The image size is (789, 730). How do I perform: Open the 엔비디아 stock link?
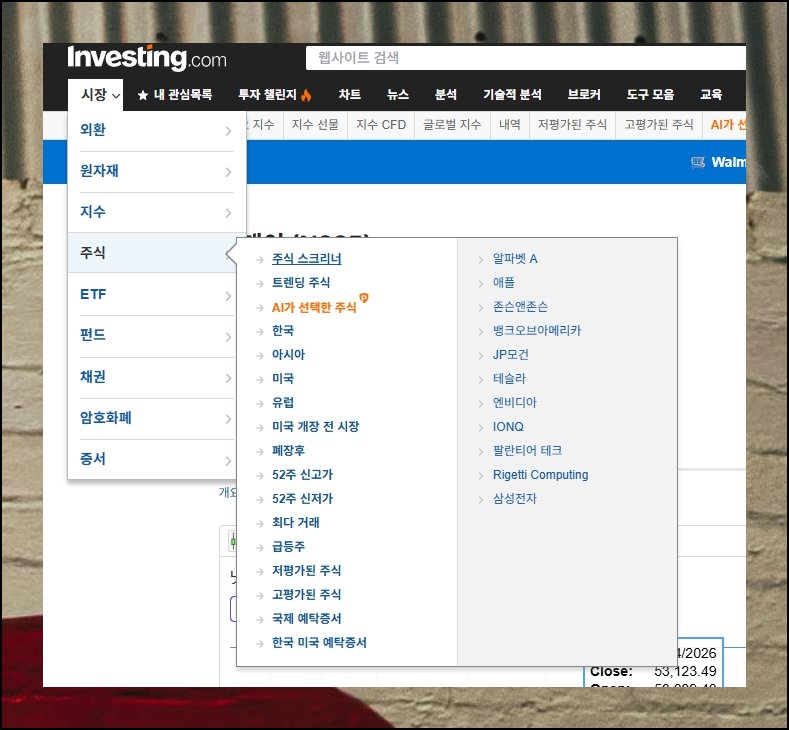(515, 402)
